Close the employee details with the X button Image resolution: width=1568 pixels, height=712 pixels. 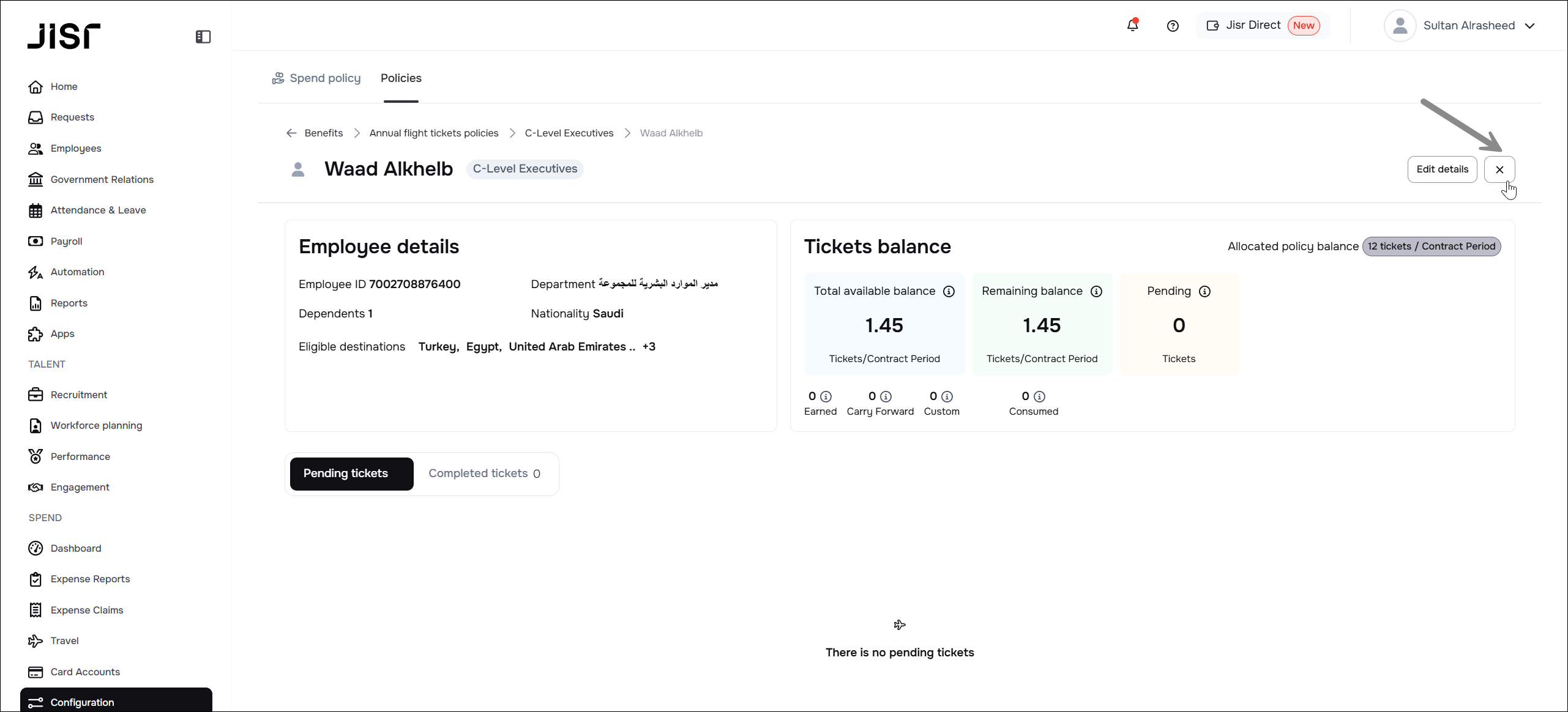(1499, 169)
